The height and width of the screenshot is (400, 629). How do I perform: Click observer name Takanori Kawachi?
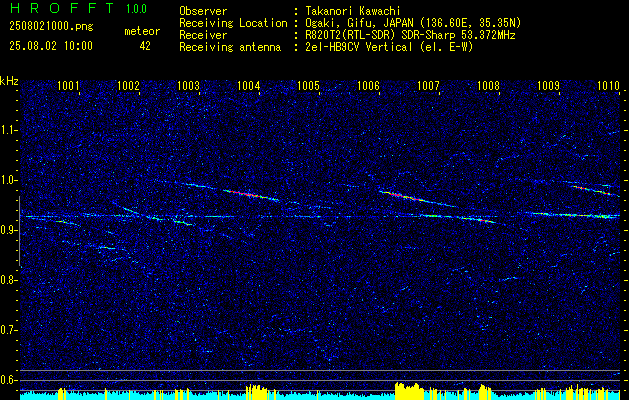pyautogui.click(x=353, y=11)
